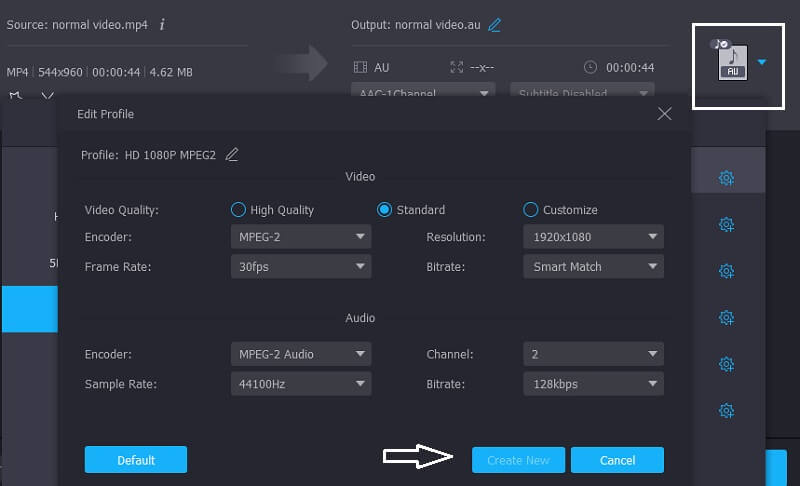Close the Edit Profile dialog
The height and width of the screenshot is (486, 800).
pos(664,114)
